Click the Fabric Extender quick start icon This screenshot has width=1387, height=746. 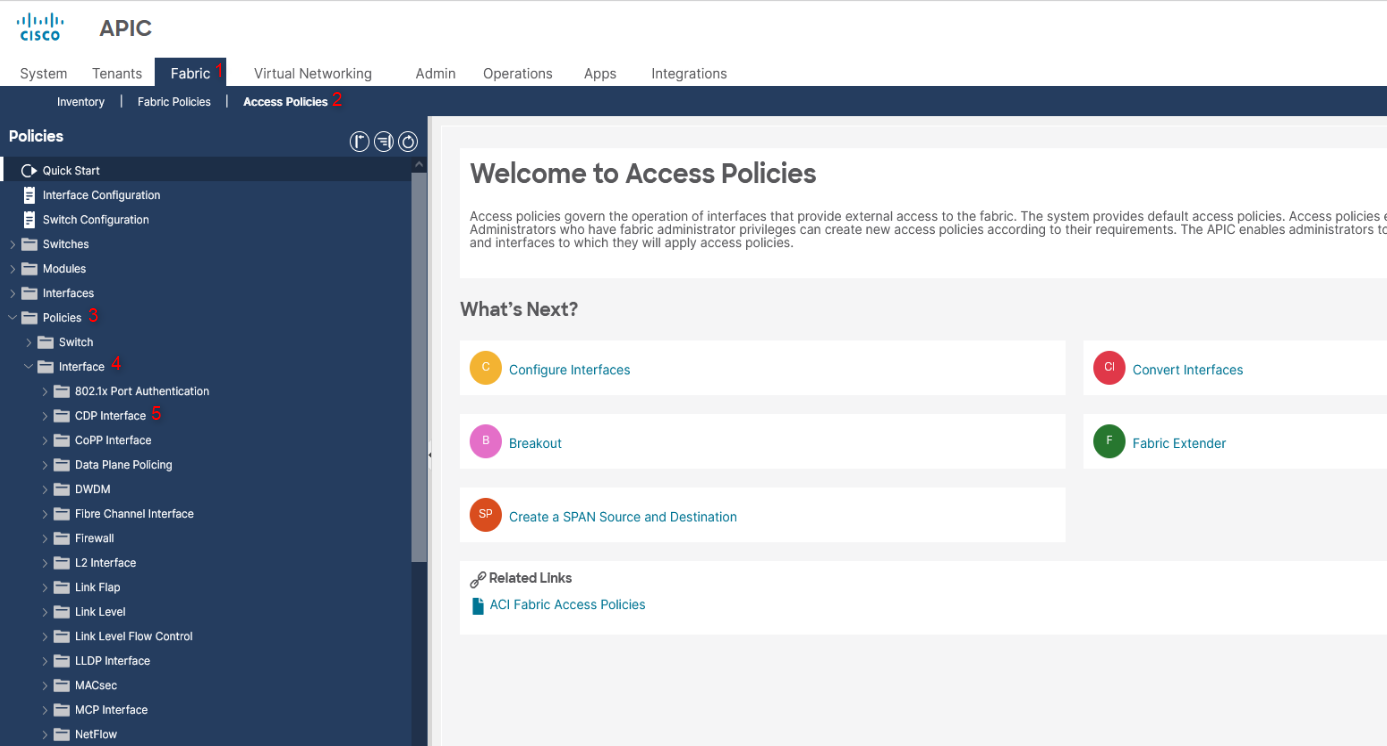[x=1108, y=440]
